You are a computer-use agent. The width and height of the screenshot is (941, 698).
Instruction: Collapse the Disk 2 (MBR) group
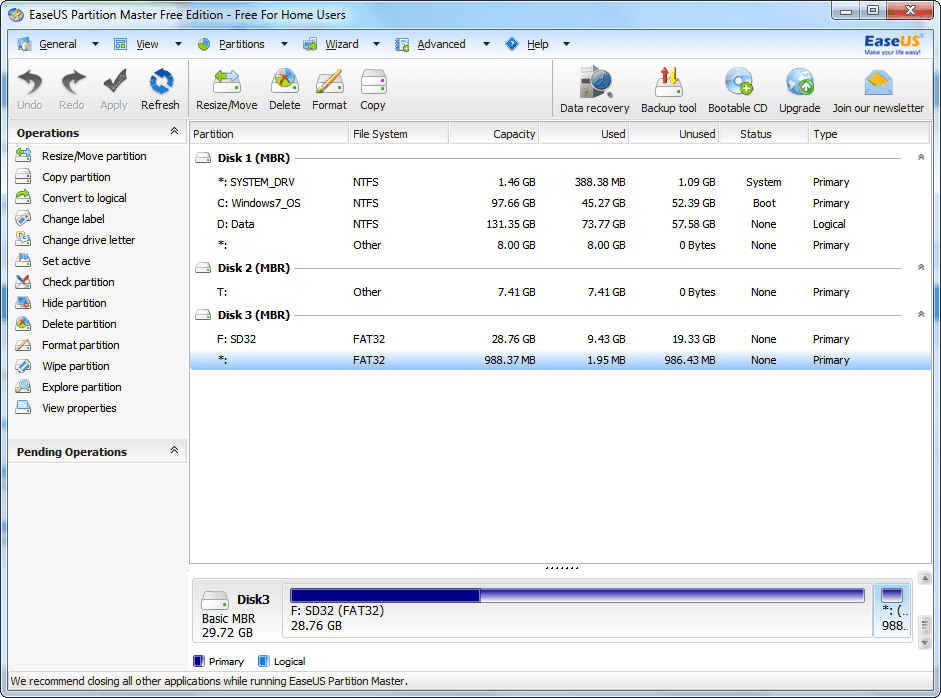pyautogui.click(x=921, y=267)
